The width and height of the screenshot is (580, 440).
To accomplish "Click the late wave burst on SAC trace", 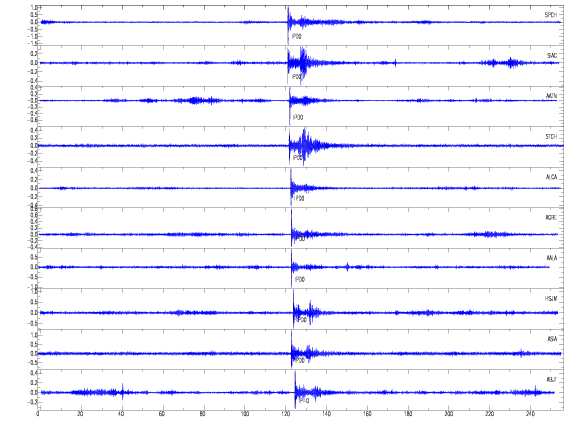I will pyautogui.click(x=511, y=63).
